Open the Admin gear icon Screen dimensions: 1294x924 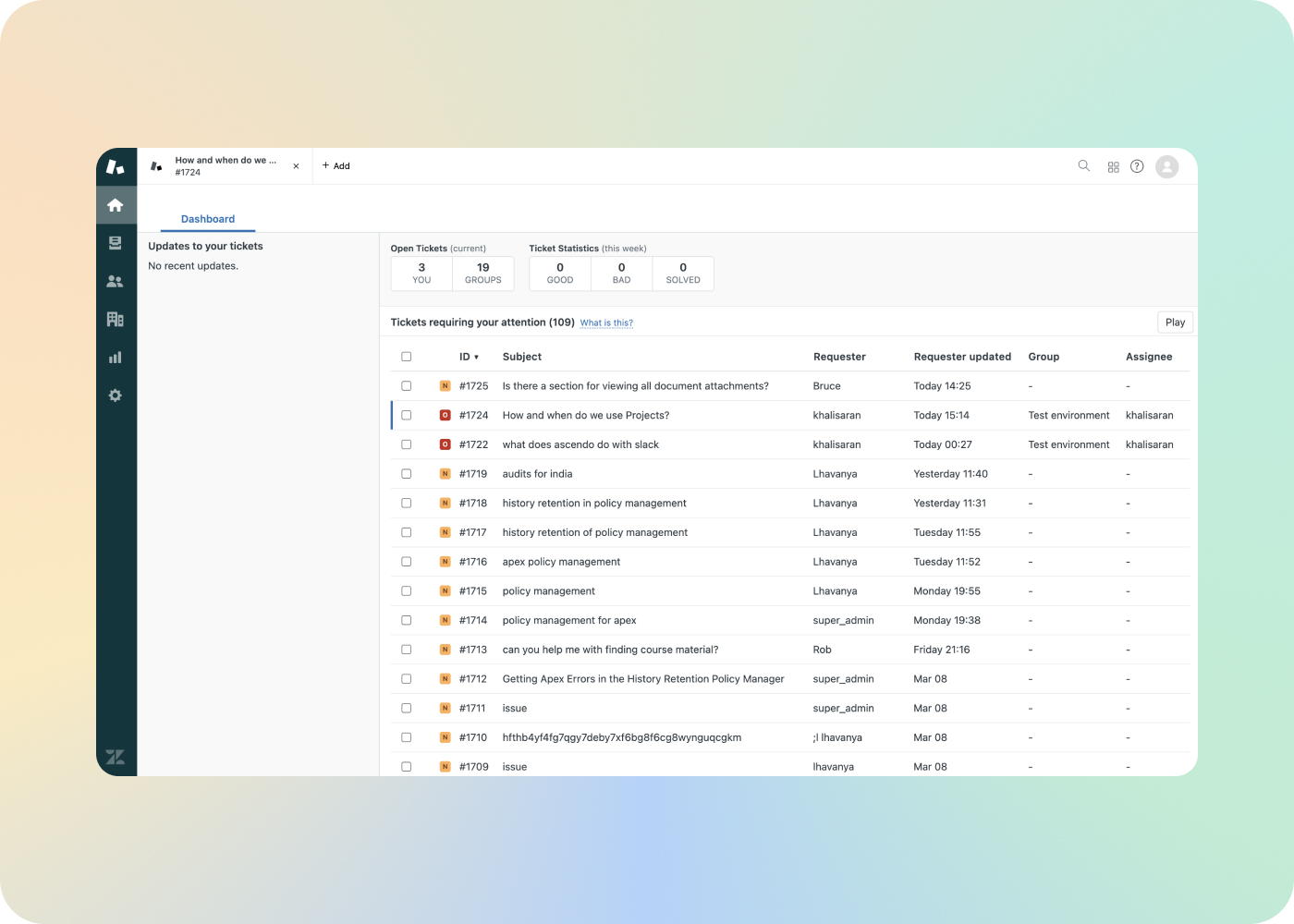click(x=116, y=395)
